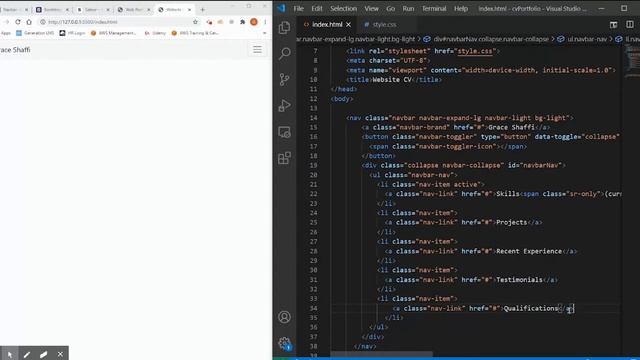This screenshot has height=360, width=640.
Task: Open the AWS Management bookmark
Action: click(x=113, y=33)
